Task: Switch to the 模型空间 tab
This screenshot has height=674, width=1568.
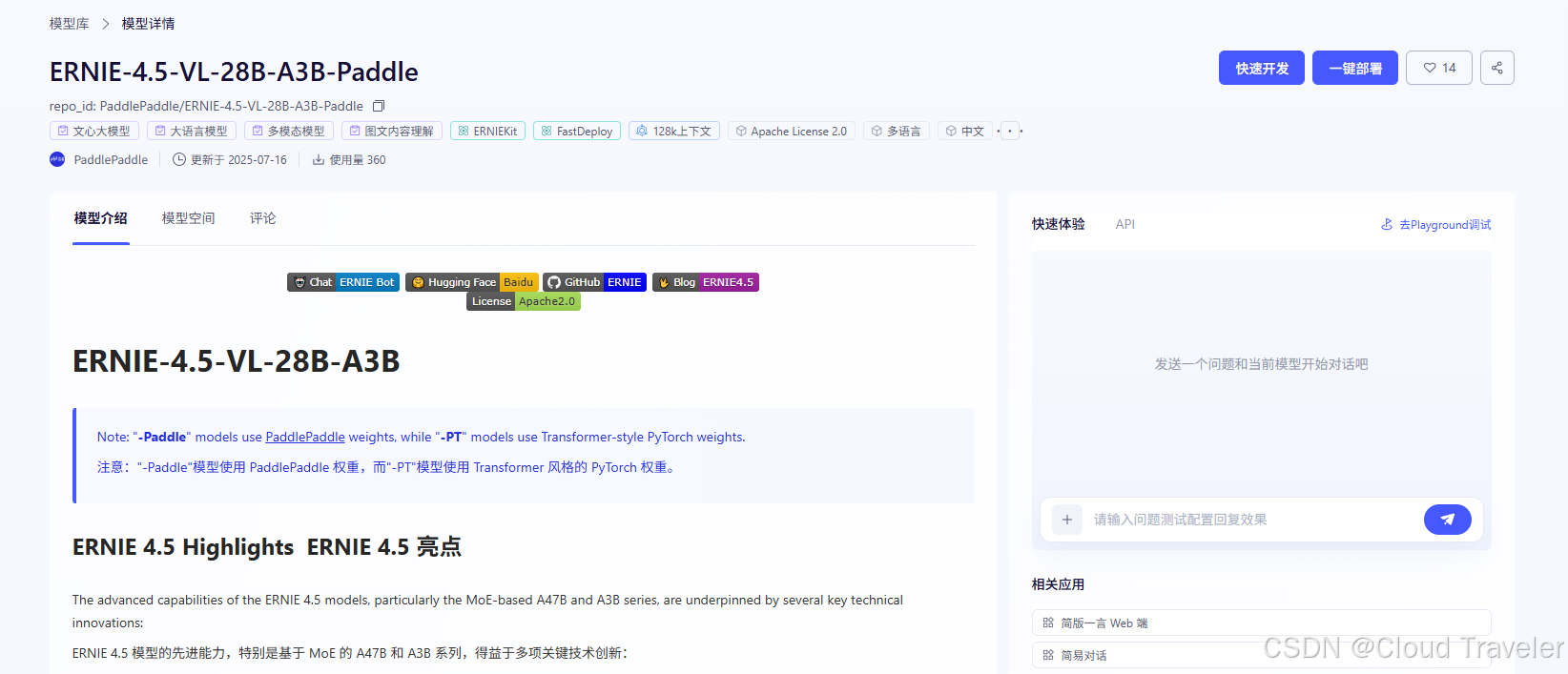Action: (x=189, y=218)
